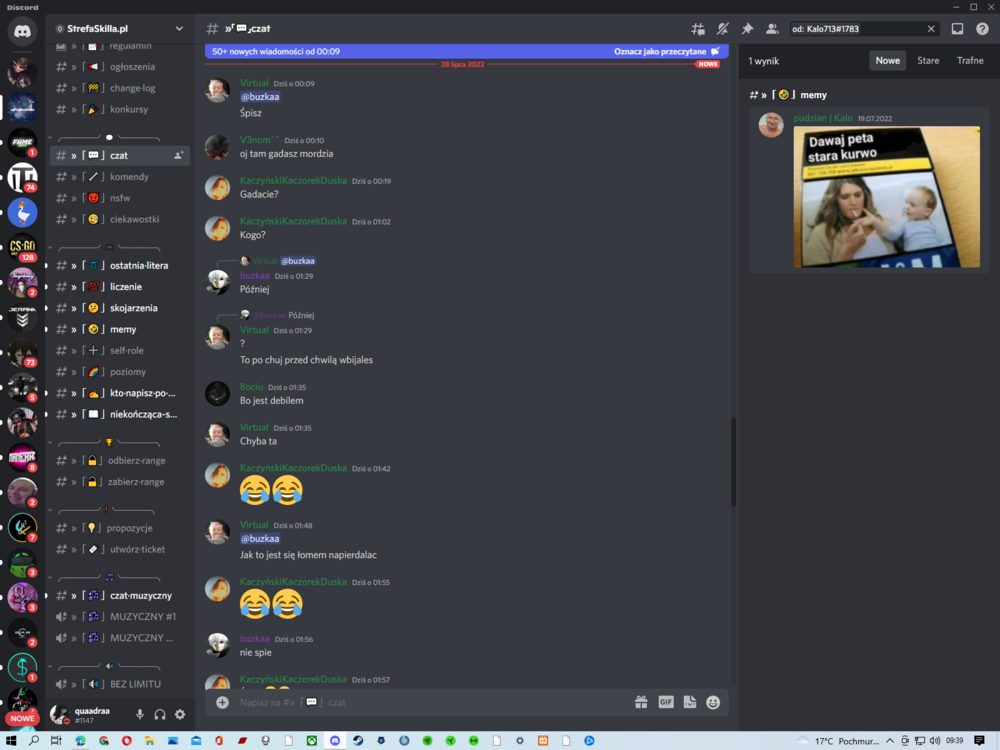
Task: Mute microphone in user panel
Action: (x=140, y=715)
